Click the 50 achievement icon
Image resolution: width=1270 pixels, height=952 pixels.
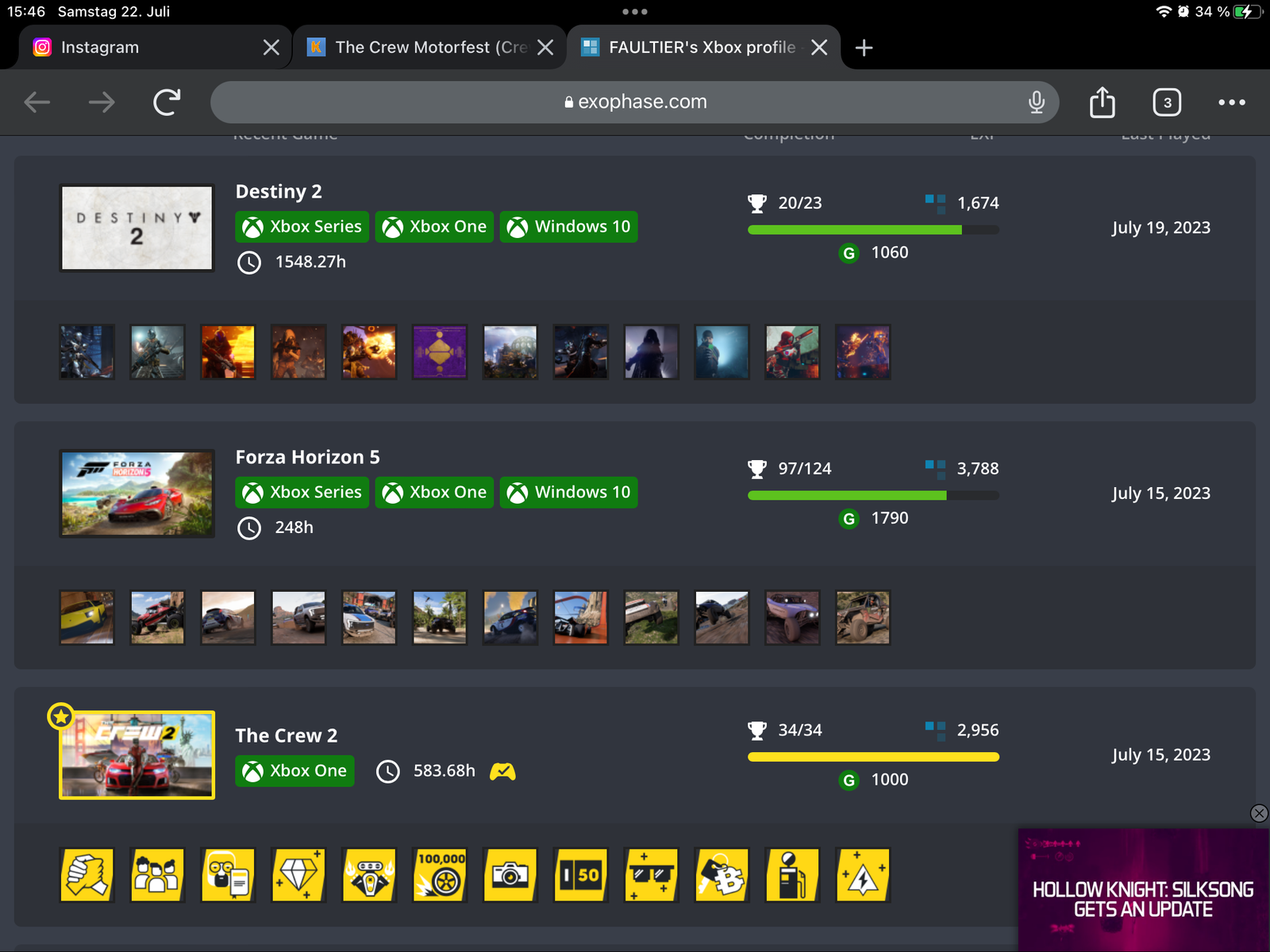click(x=581, y=875)
